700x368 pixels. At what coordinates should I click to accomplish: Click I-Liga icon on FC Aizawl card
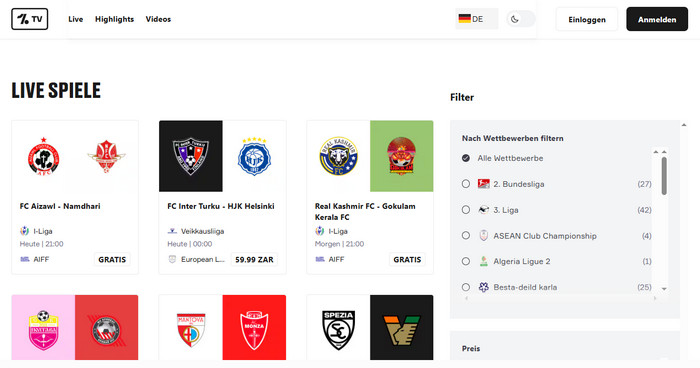[x=25, y=231]
